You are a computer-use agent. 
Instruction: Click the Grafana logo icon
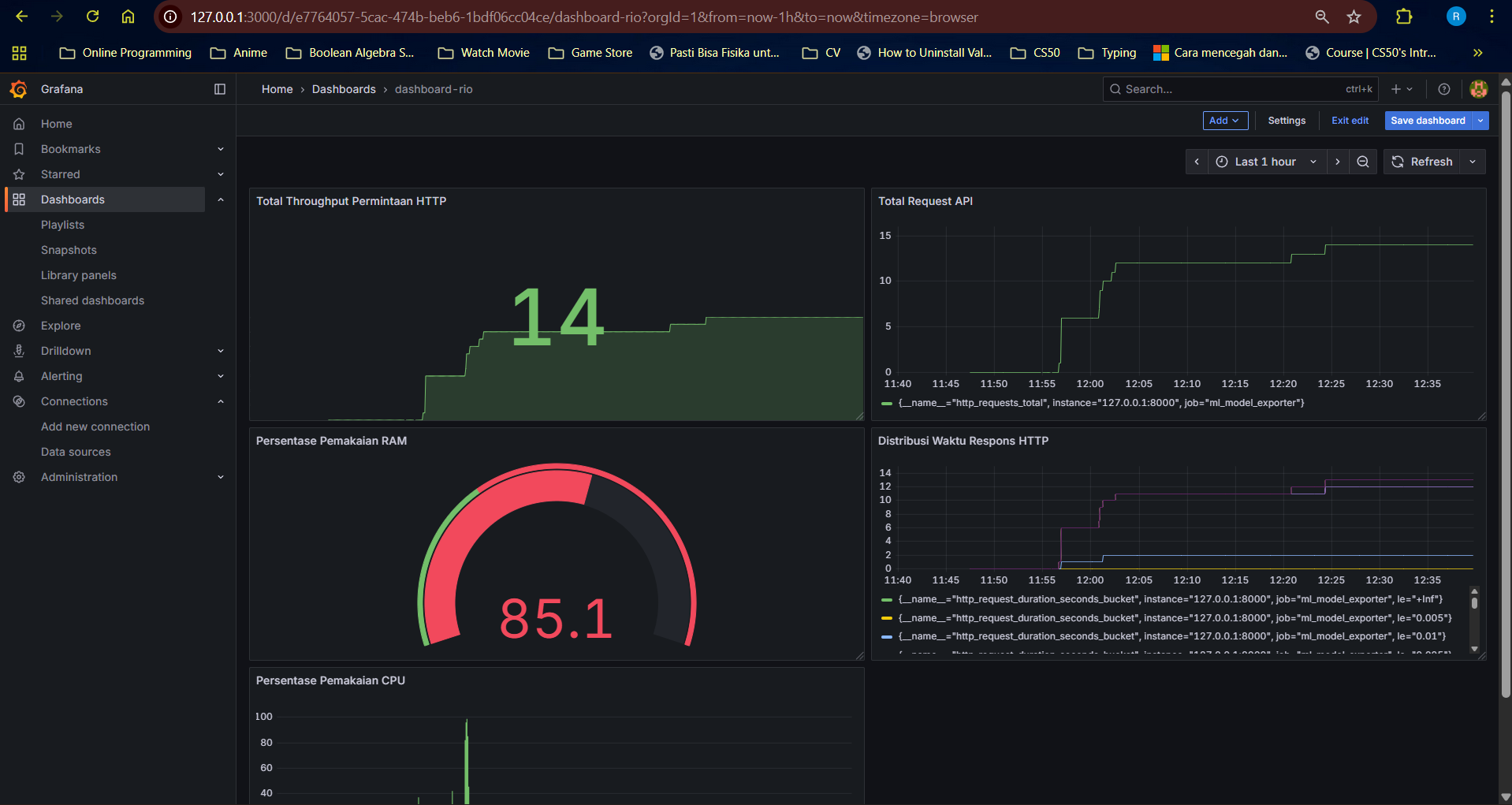(19, 89)
